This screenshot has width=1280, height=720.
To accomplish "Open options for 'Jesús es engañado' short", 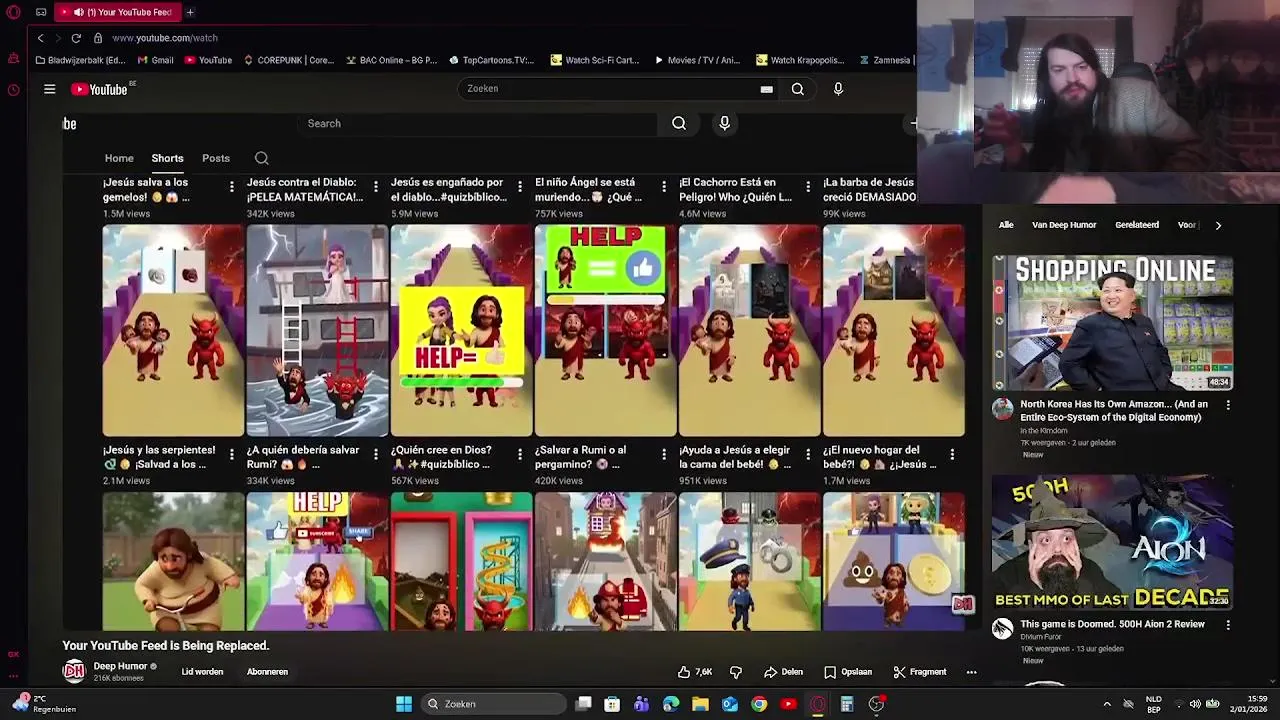I will click(520, 187).
